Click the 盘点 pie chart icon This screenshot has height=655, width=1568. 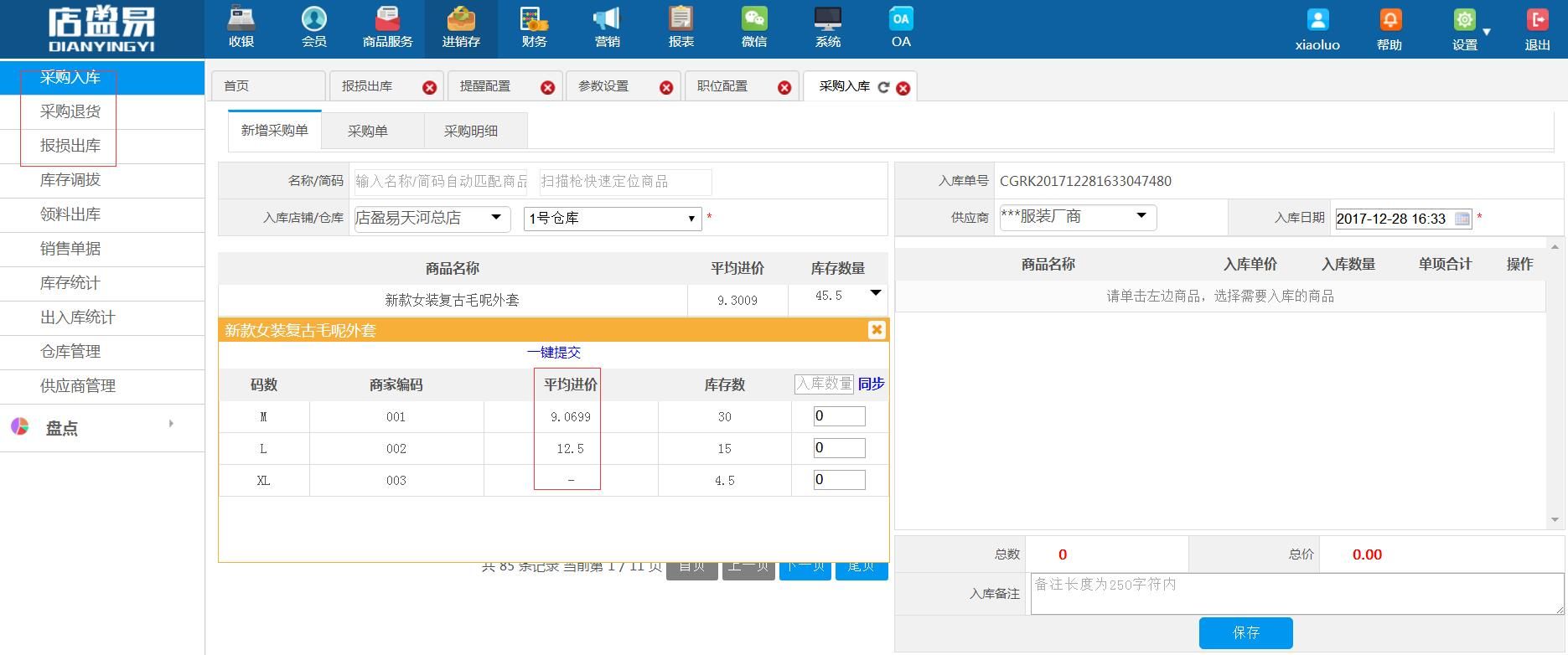coord(20,427)
